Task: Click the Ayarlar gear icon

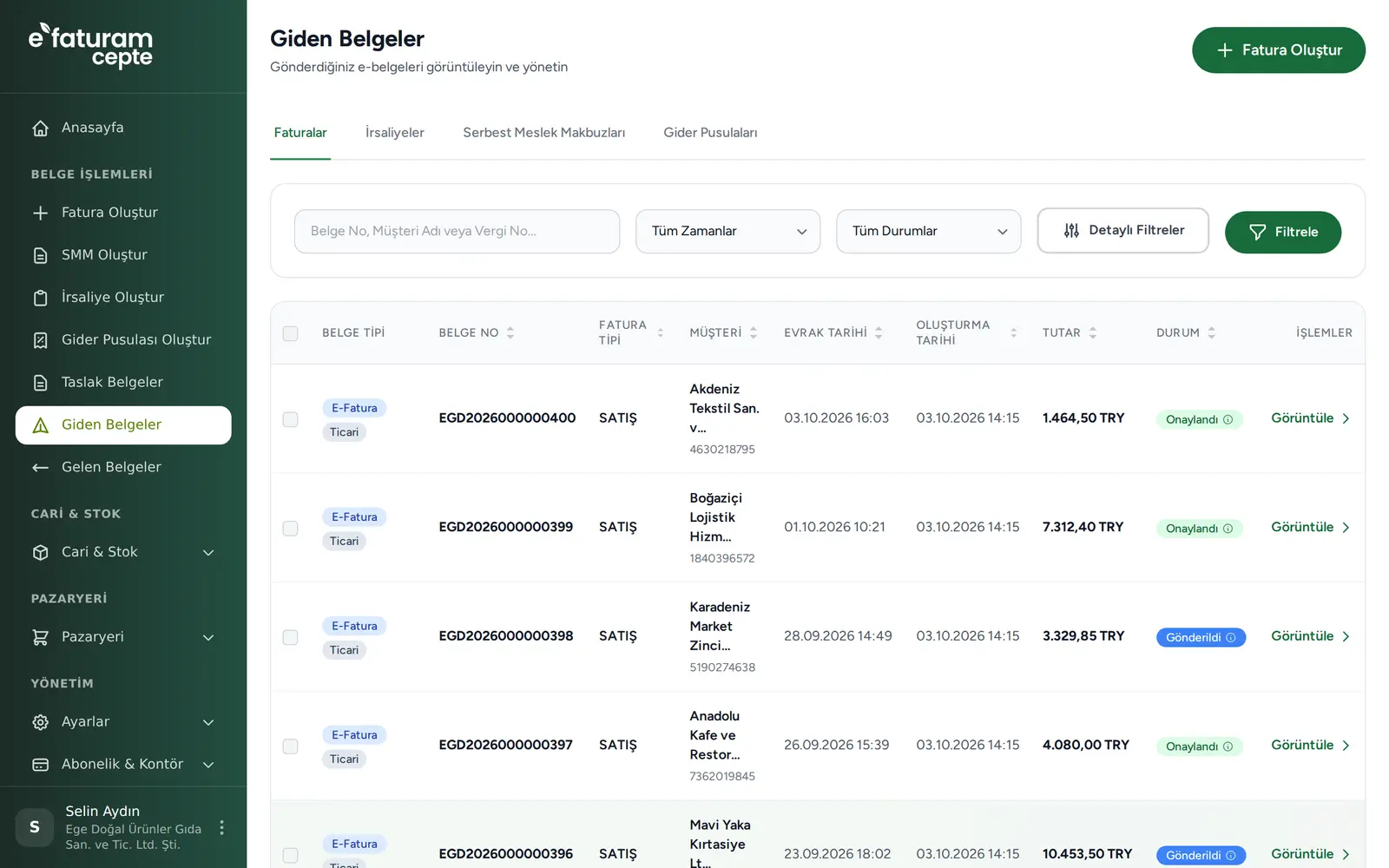Action: [x=40, y=722]
